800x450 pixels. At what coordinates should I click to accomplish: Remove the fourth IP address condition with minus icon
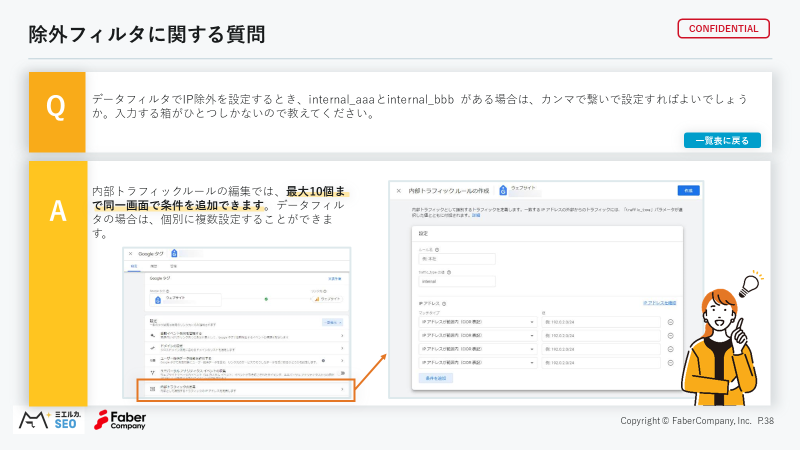click(670, 363)
